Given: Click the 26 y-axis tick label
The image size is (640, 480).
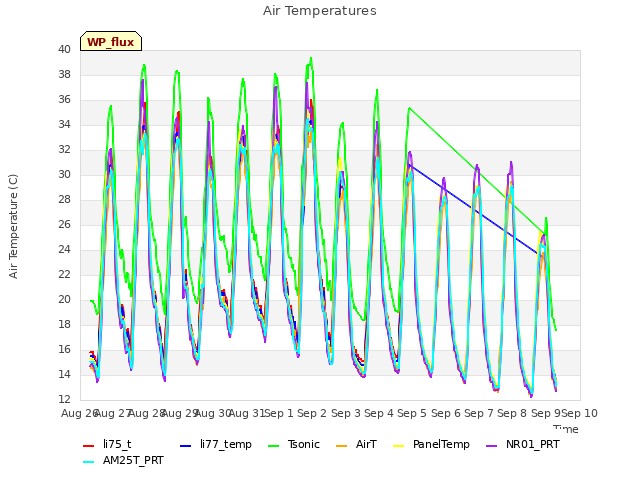Looking at the screenshot, I should (x=64, y=224).
